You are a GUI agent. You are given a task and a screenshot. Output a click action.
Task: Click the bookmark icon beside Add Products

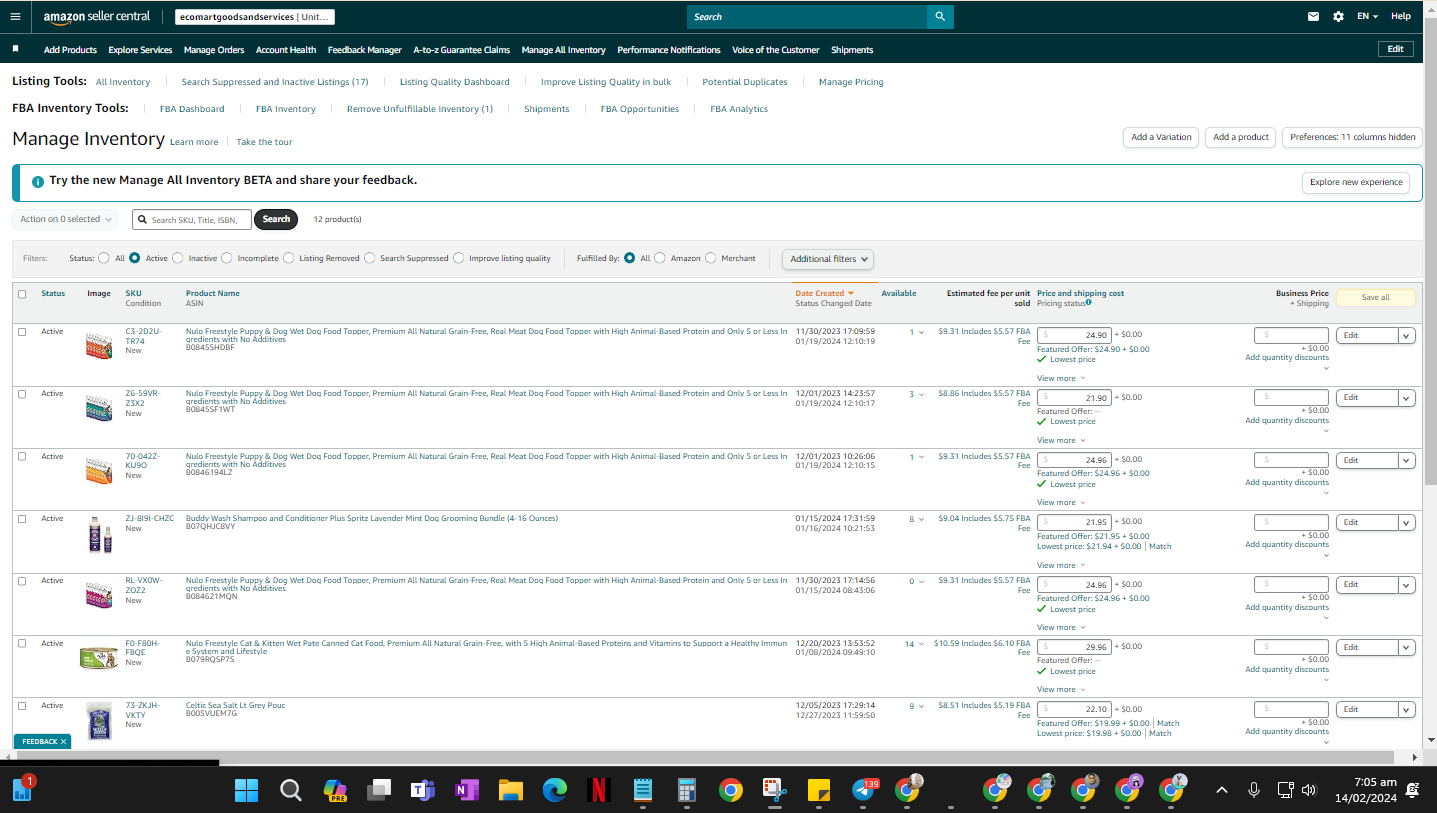tap(15, 48)
